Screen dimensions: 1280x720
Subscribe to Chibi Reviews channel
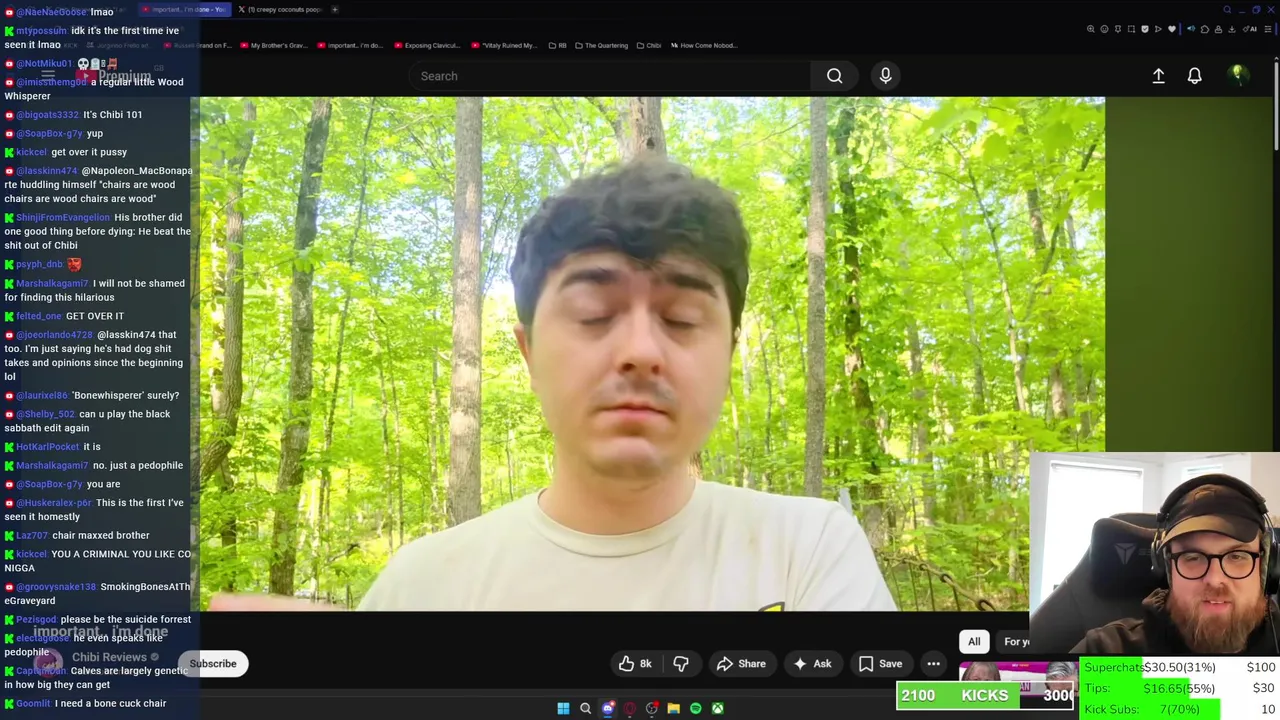[x=213, y=664]
